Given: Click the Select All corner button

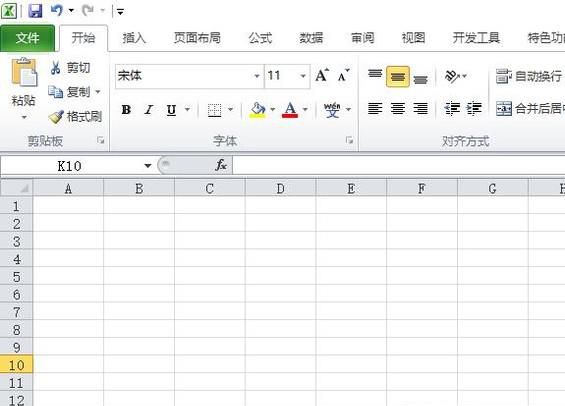Looking at the screenshot, I should pos(17,188).
